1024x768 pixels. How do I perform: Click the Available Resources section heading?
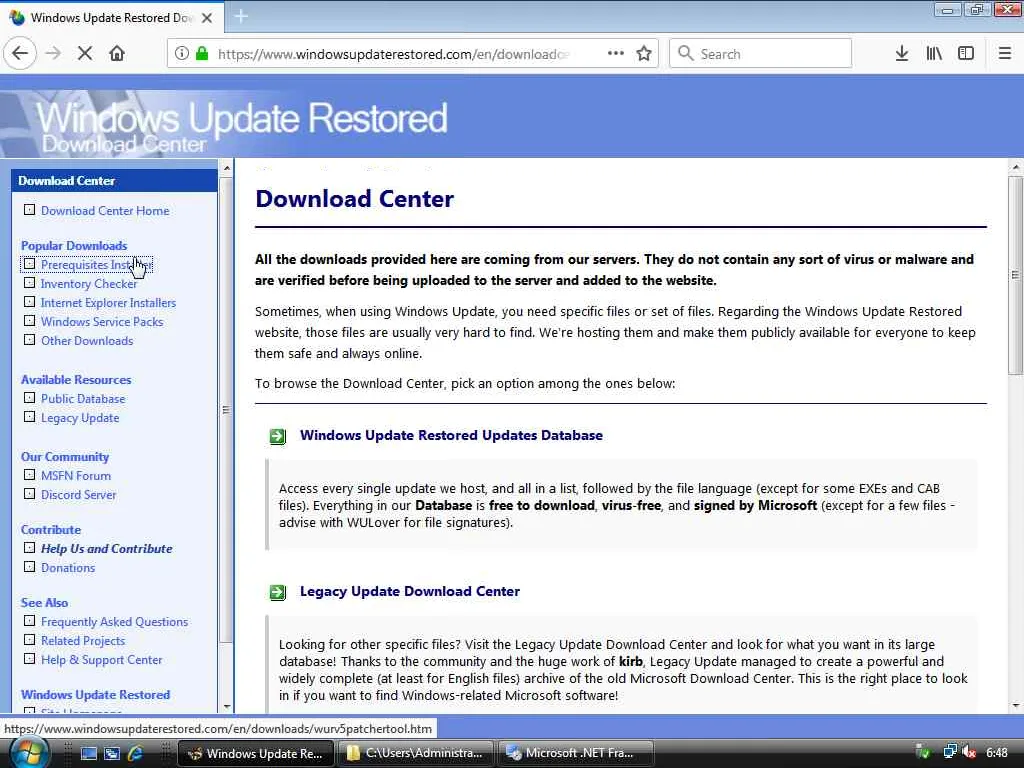click(76, 380)
